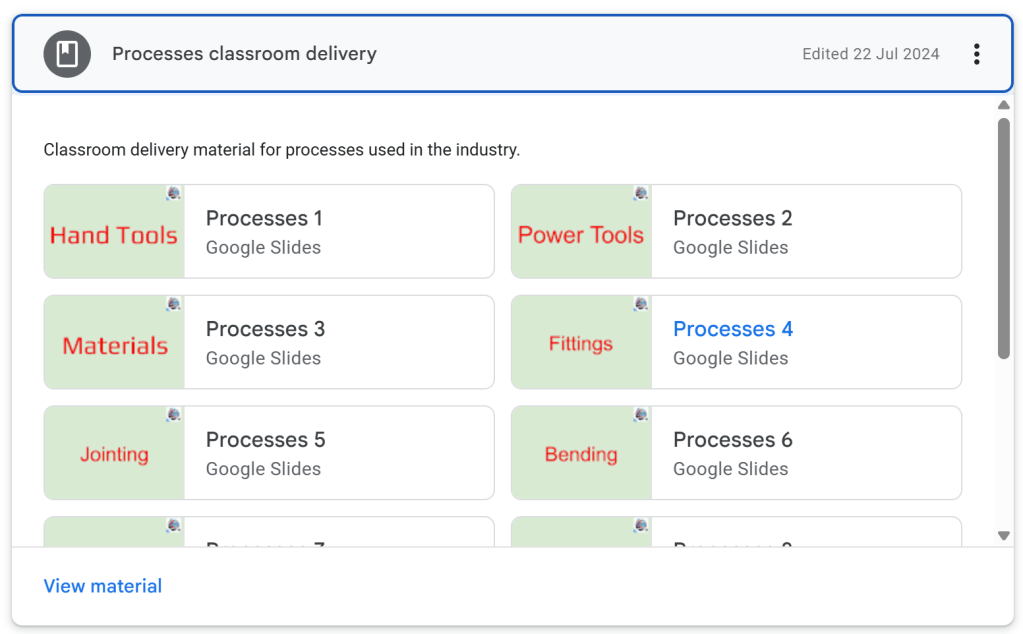Select the Fittings slide thumbnail
This screenshot has height=634, width=1023.
[581, 344]
